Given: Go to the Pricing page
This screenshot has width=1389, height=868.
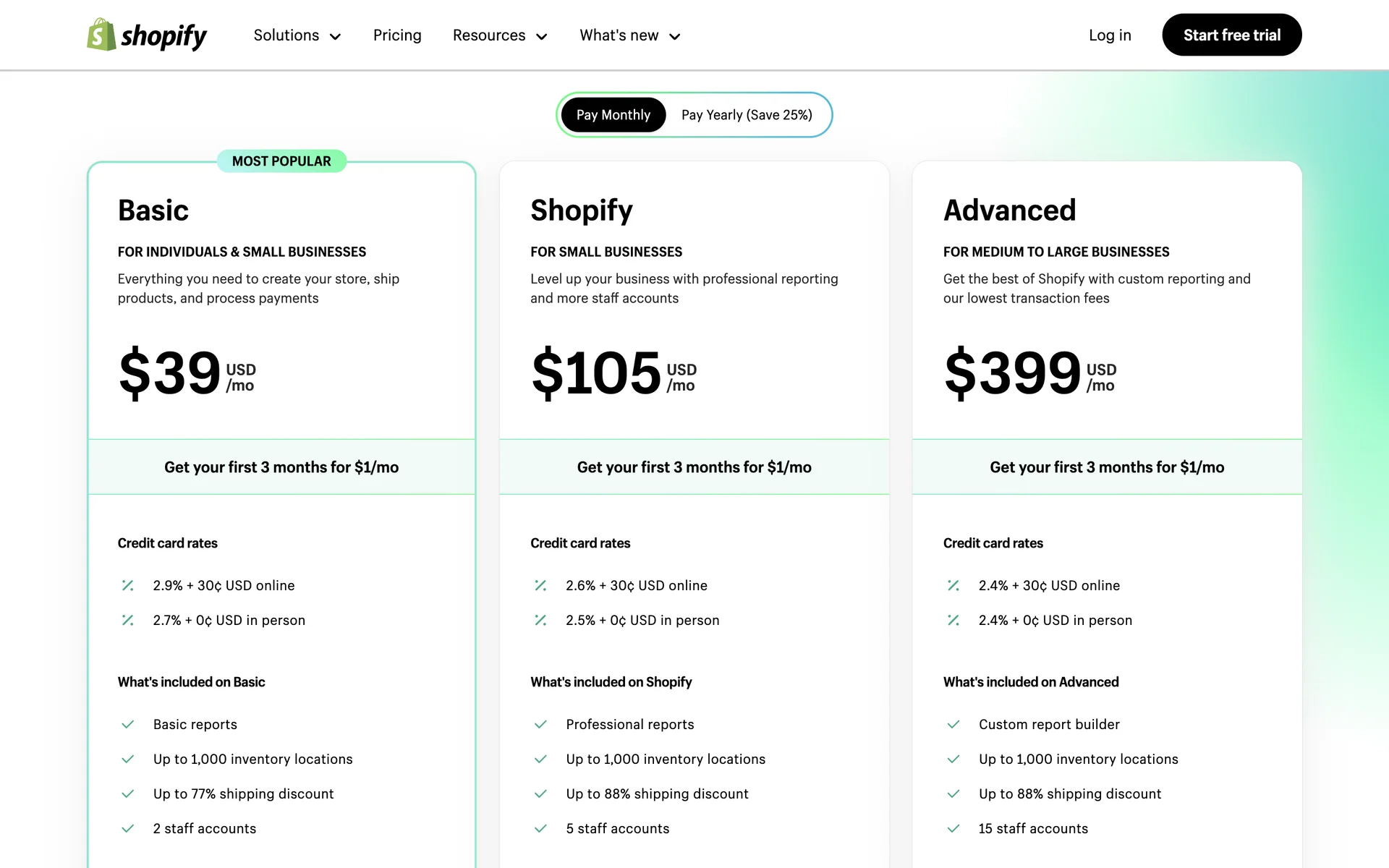Looking at the screenshot, I should (x=397, y=35).
